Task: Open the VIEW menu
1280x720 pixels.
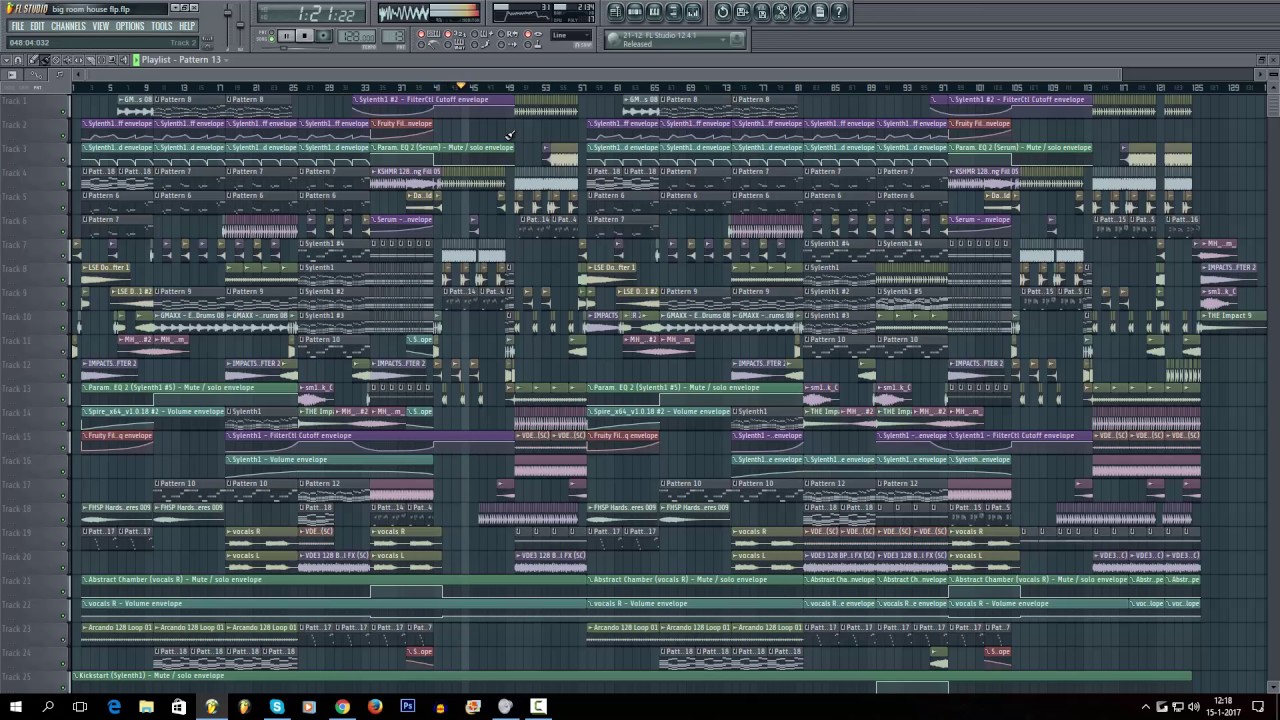Action: pyautogui.click(x=101, y=26)
